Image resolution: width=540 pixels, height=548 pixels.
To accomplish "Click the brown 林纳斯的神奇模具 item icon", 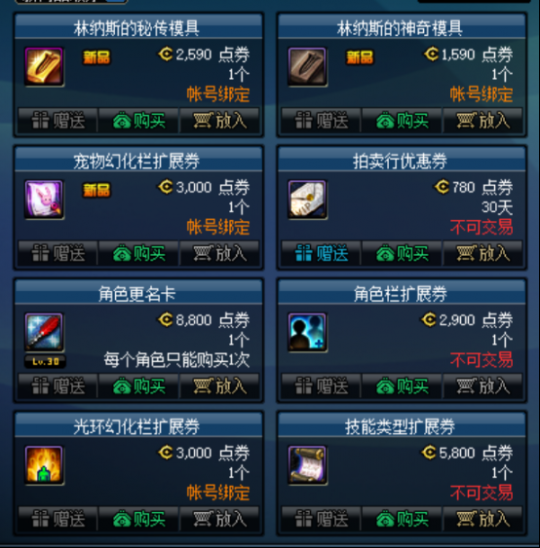I will [307, 66].
